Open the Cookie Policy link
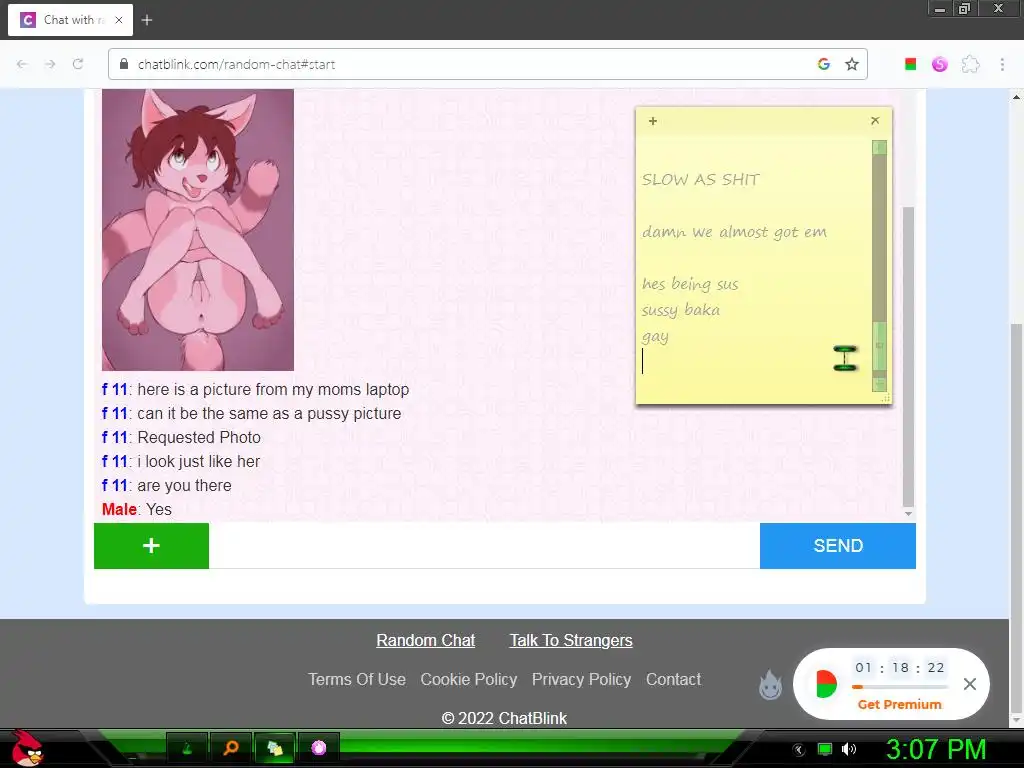 pos(468,679)
